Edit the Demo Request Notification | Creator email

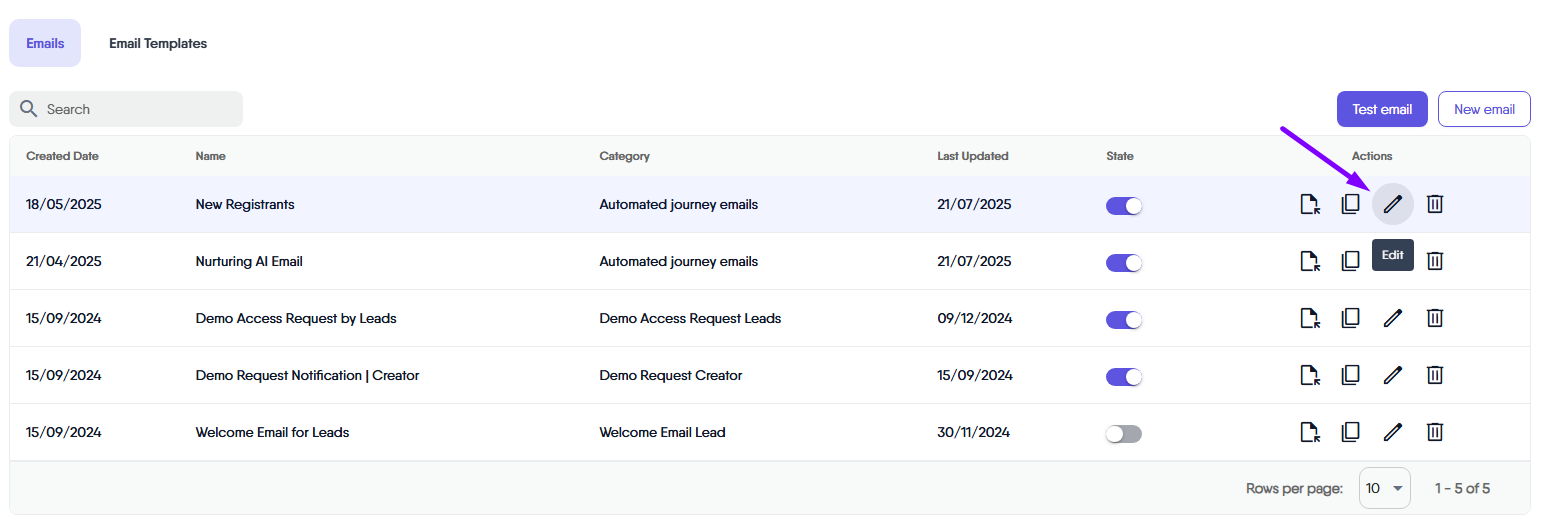coord(1392,375)
